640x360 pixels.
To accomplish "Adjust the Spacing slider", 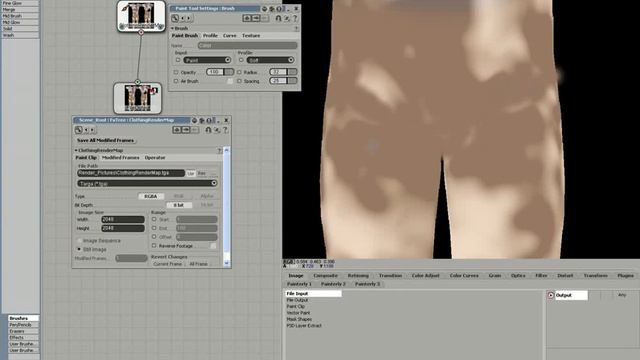I will pyautogui.click(x=283, y=81).
